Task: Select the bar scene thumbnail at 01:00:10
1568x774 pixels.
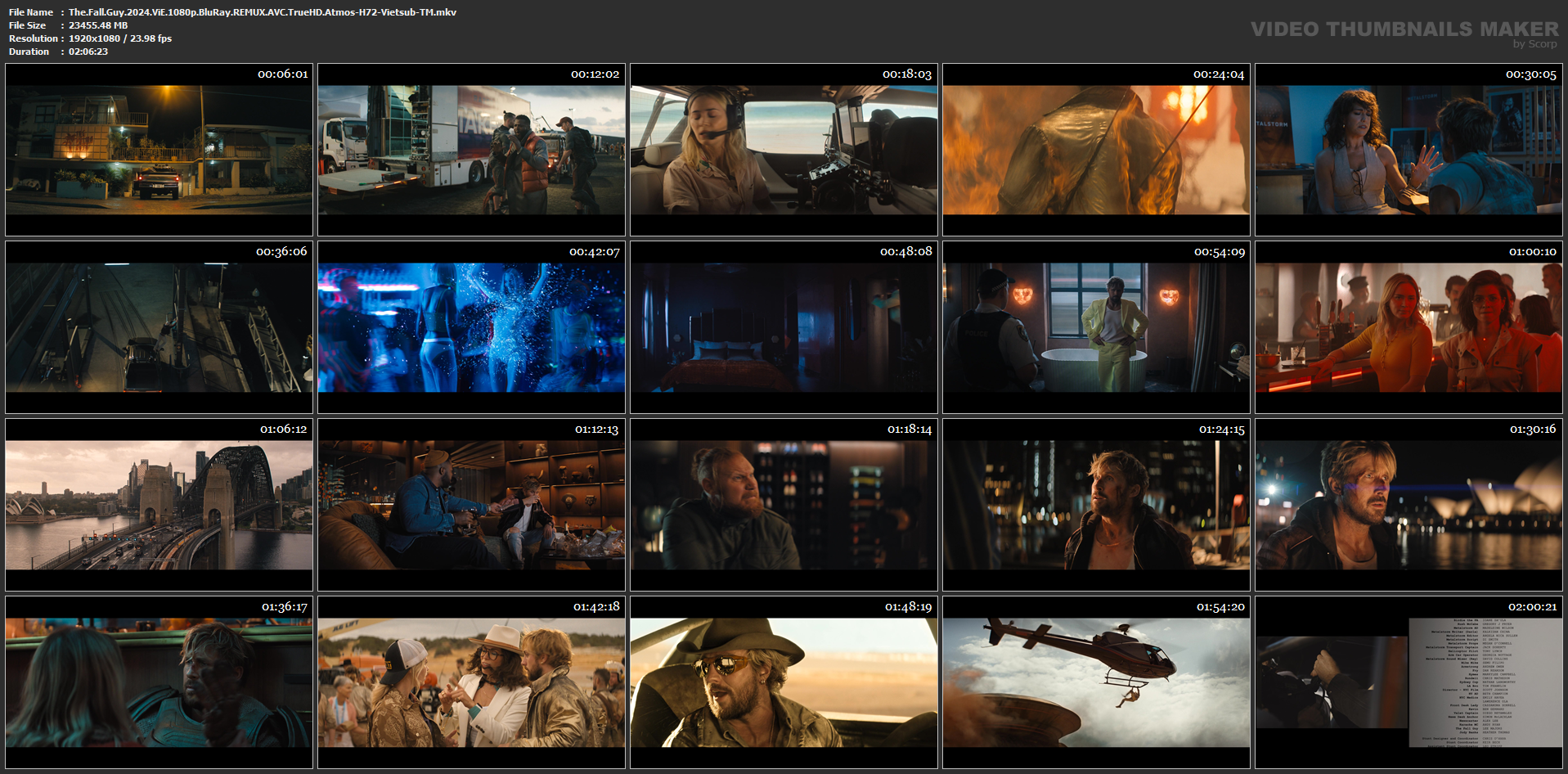Action: [1409, 327]
